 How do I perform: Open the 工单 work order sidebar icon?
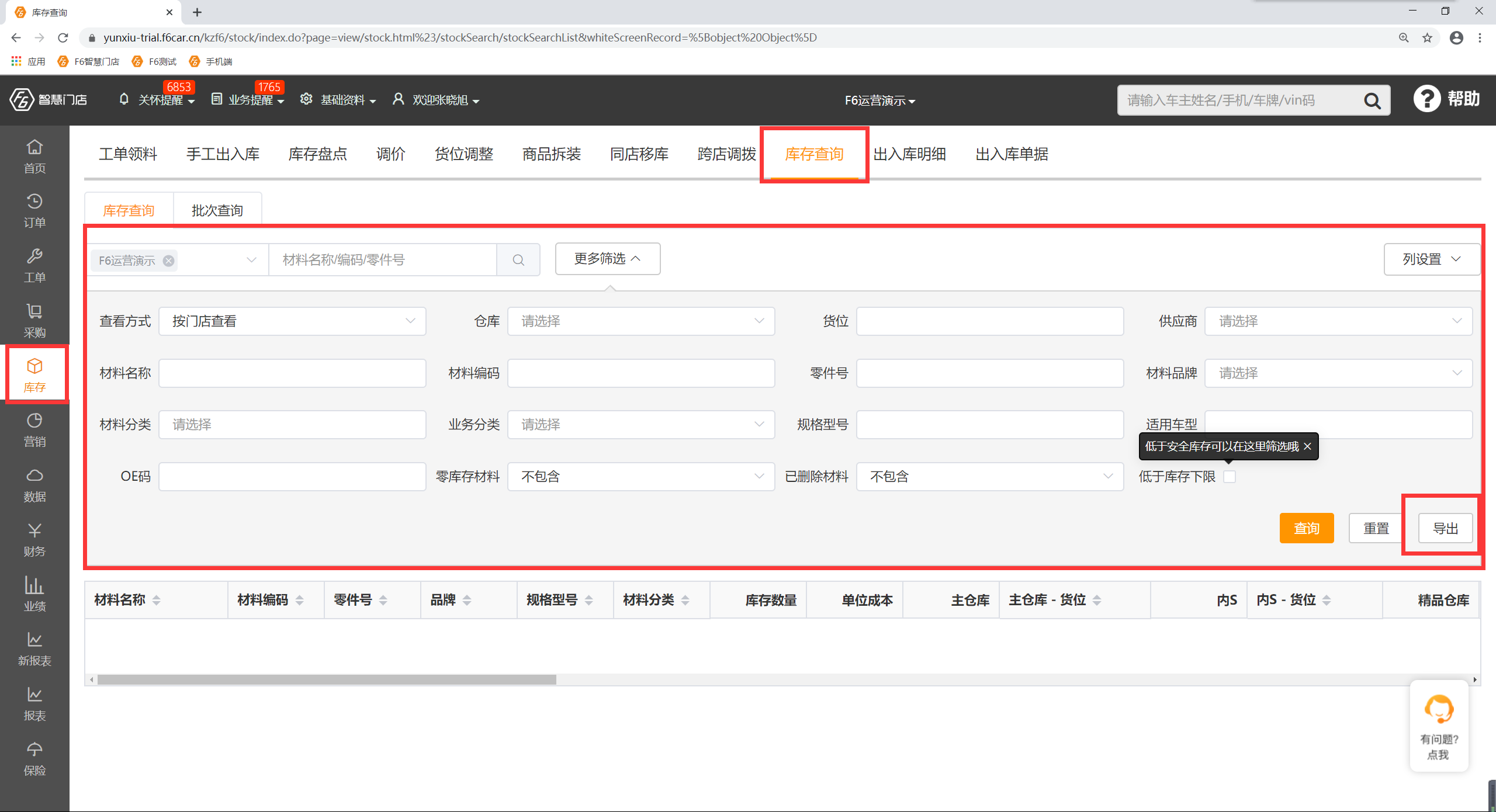tap(34, 266)
